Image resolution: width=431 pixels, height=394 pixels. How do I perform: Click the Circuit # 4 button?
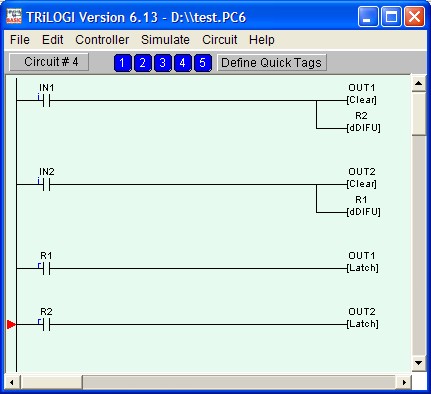(x=49, y=62)
